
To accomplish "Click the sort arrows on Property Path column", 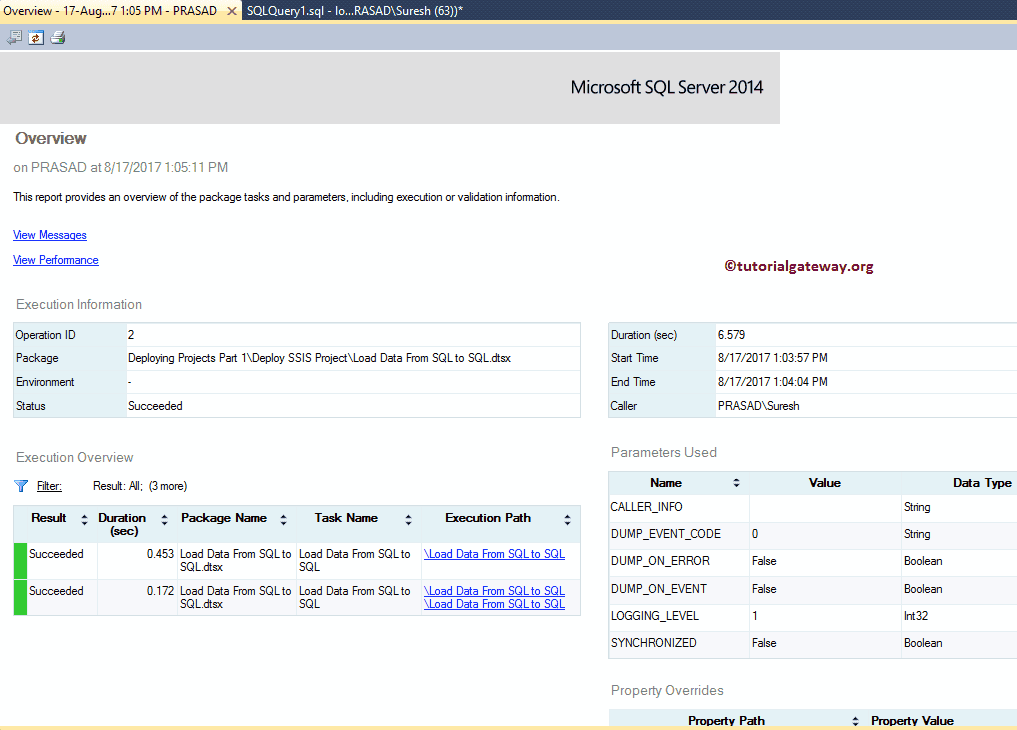I will click(857, 721).
